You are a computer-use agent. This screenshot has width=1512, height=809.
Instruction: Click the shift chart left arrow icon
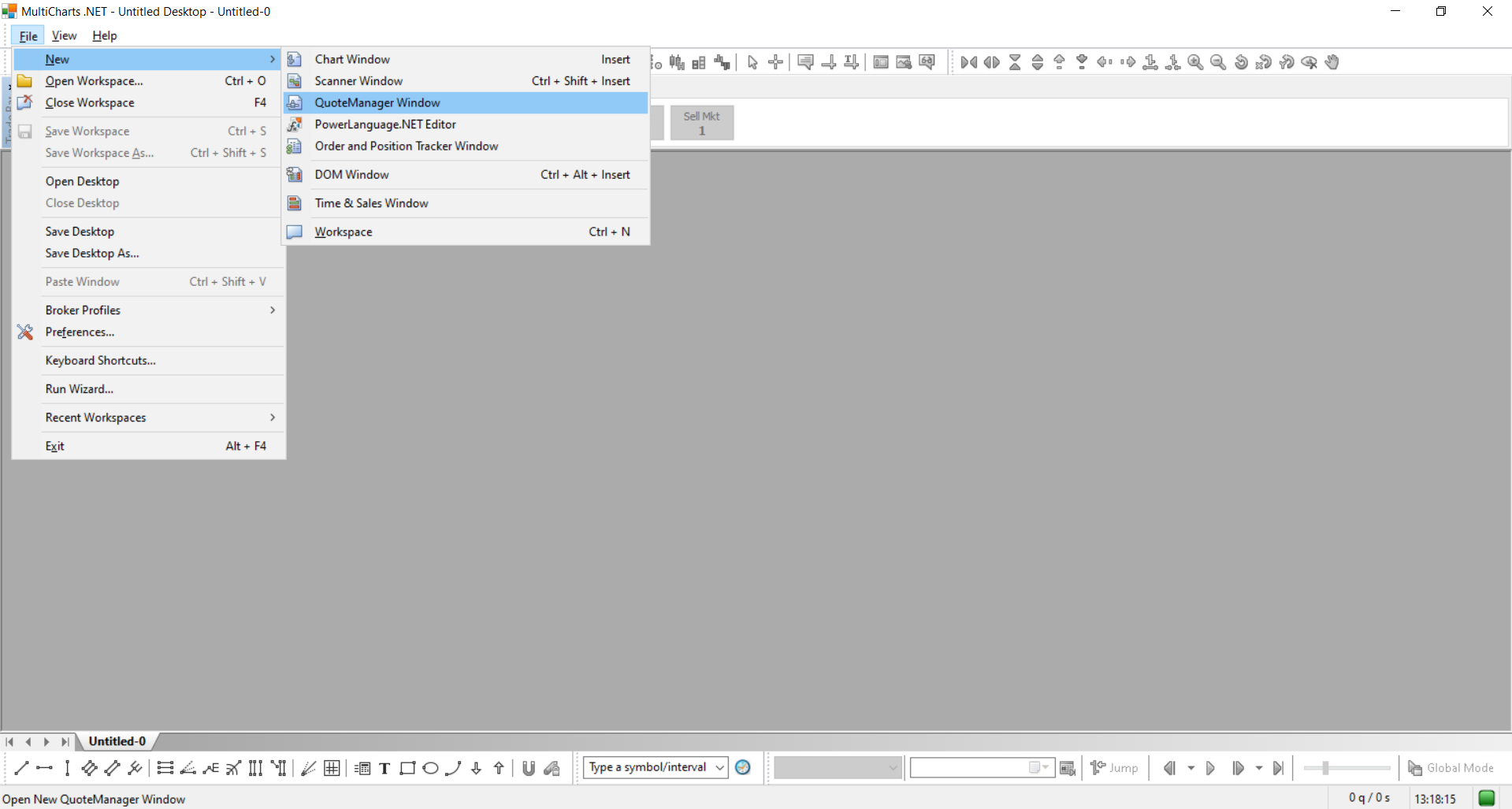pyautogui.click(x=1105, y=62)
